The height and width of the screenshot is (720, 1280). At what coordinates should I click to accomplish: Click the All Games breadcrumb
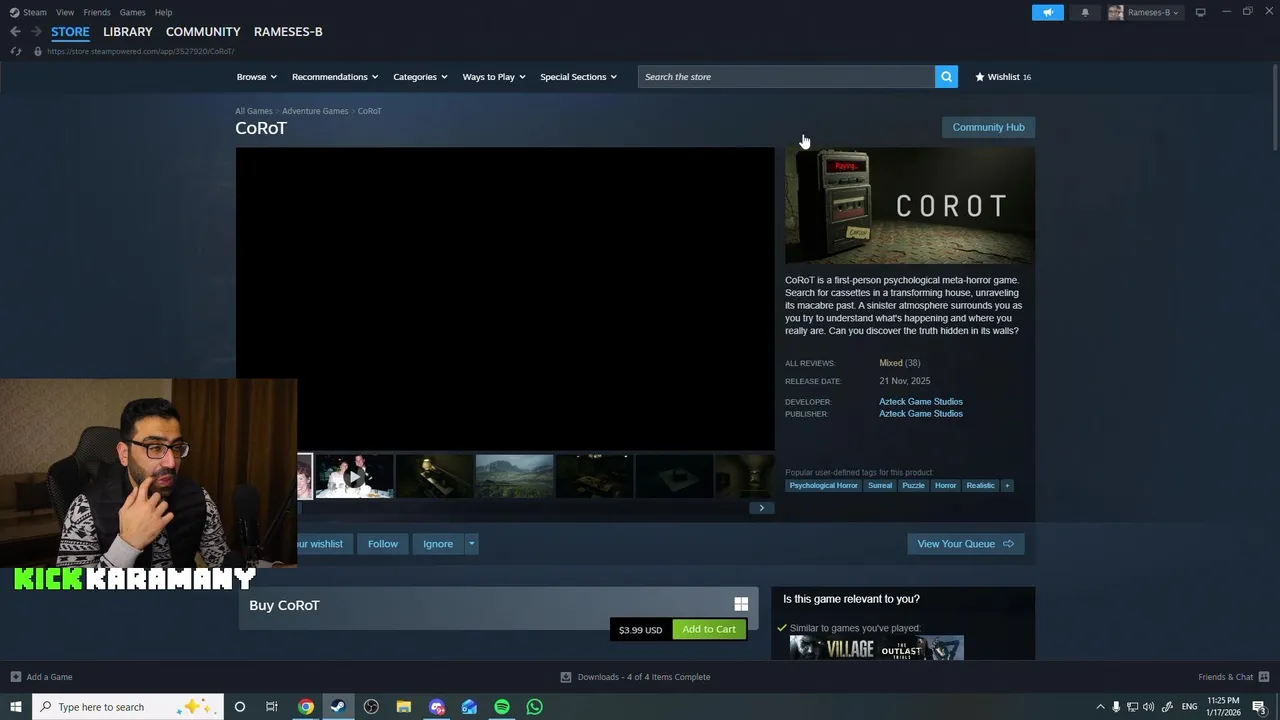(254, 111)
